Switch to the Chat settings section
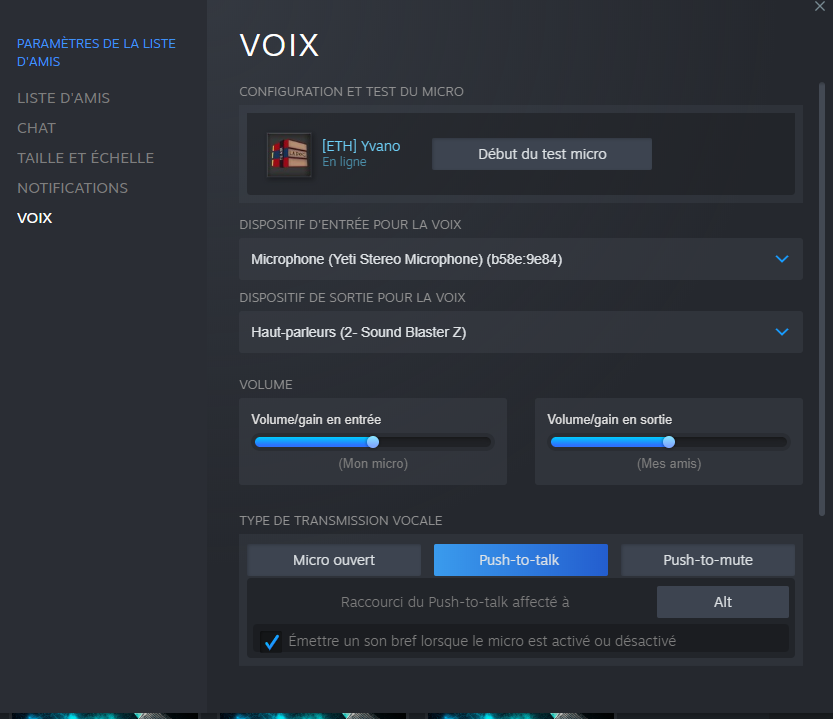833x719 pixels. (36, 128)
